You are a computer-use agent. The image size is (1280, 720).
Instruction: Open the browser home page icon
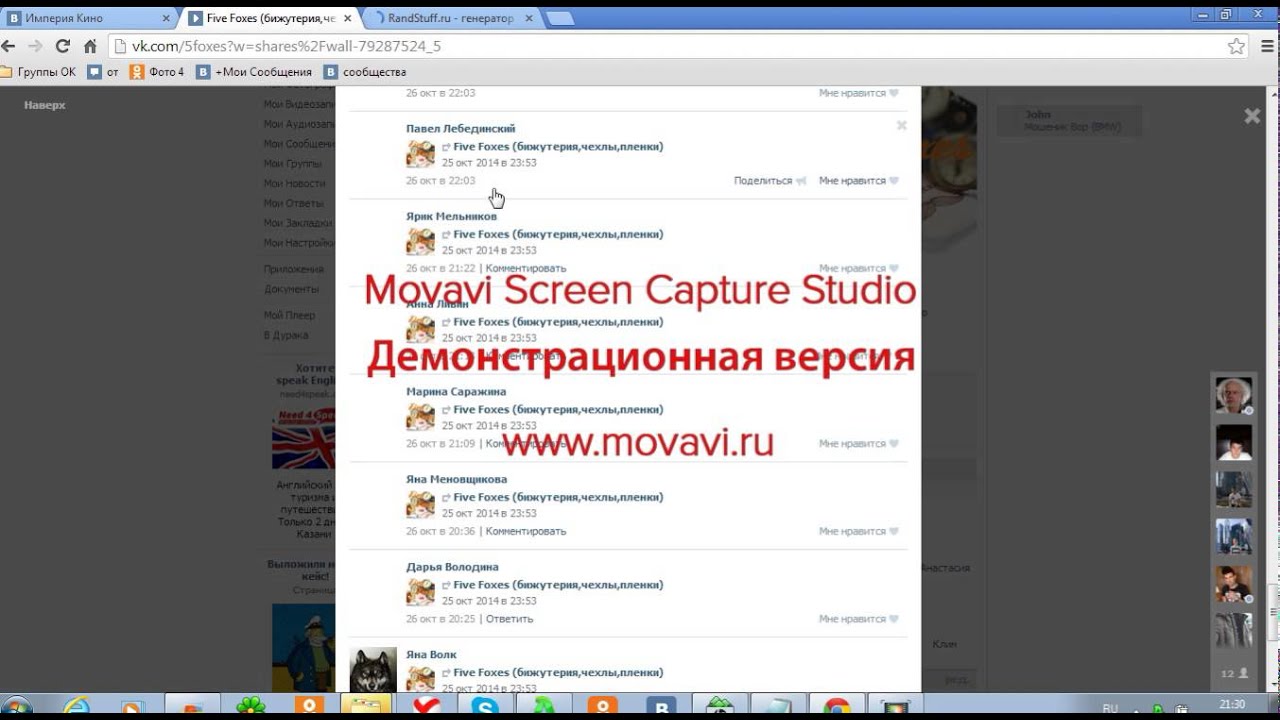click(90, 46)
